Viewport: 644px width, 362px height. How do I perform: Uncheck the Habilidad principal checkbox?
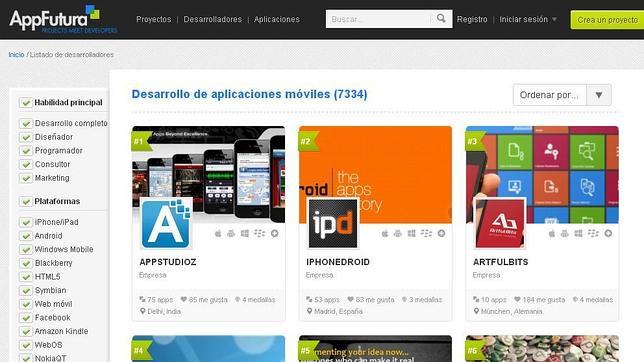(x=25, y=102)
